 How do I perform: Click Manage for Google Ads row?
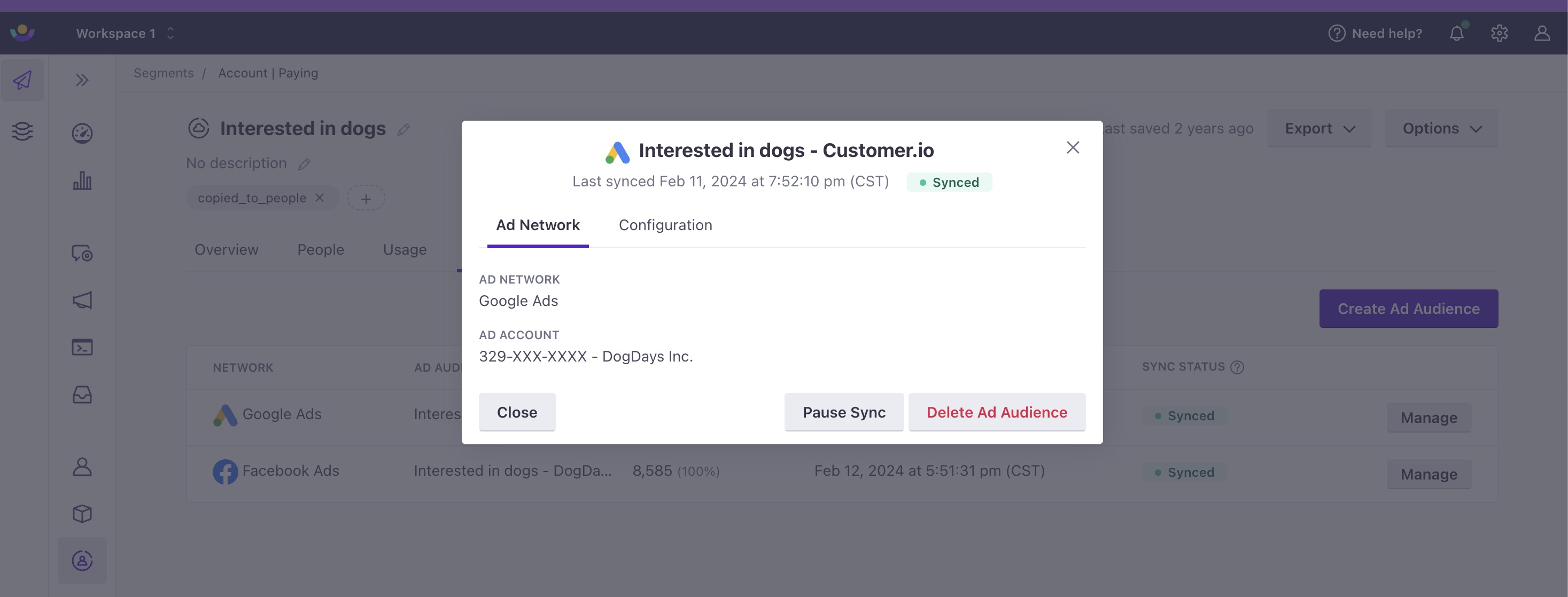coord(1429,418)
